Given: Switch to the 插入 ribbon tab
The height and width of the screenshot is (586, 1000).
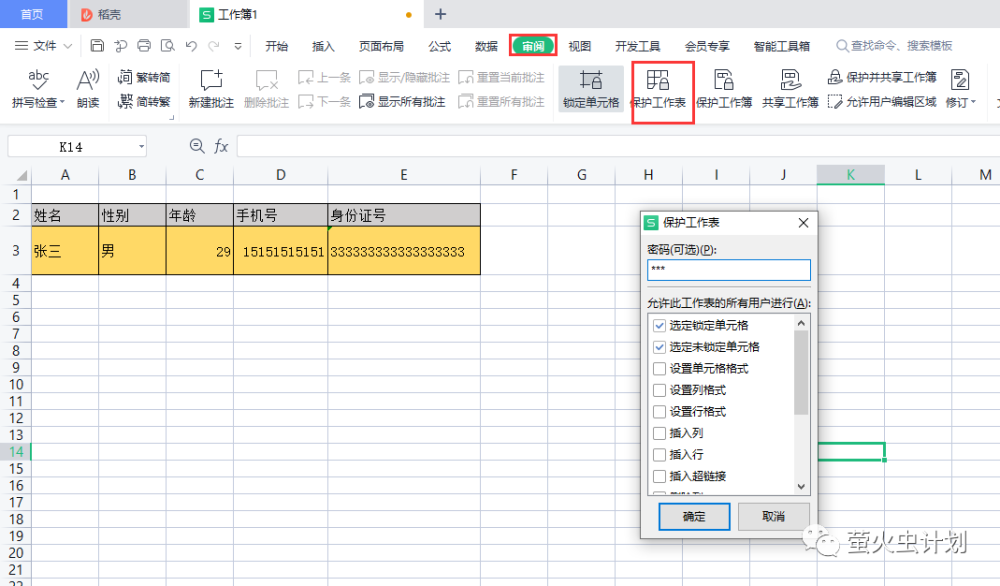Looking at the screenshot, I should [323, 46].
